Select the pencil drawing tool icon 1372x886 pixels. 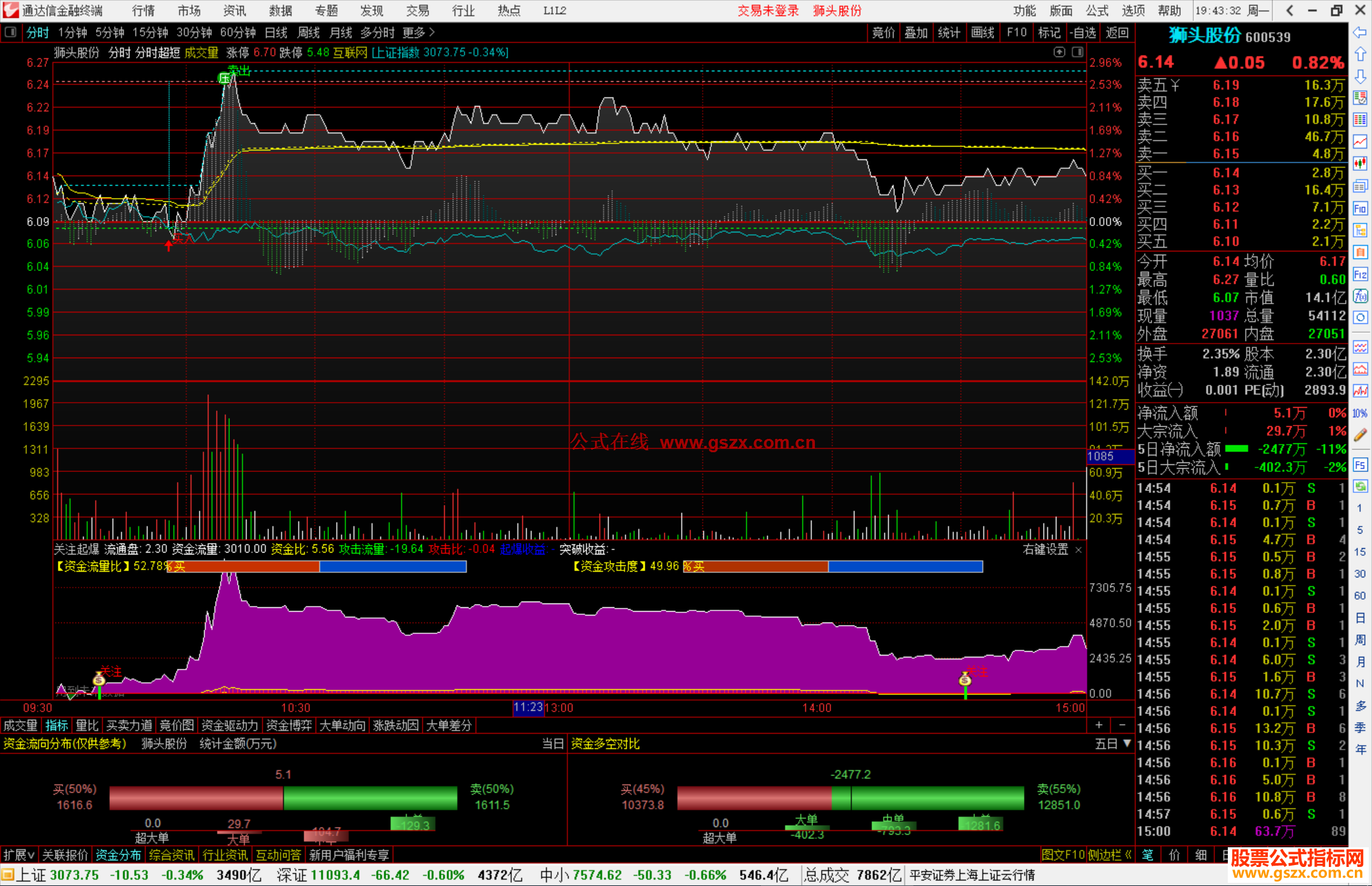(1360, 435)
